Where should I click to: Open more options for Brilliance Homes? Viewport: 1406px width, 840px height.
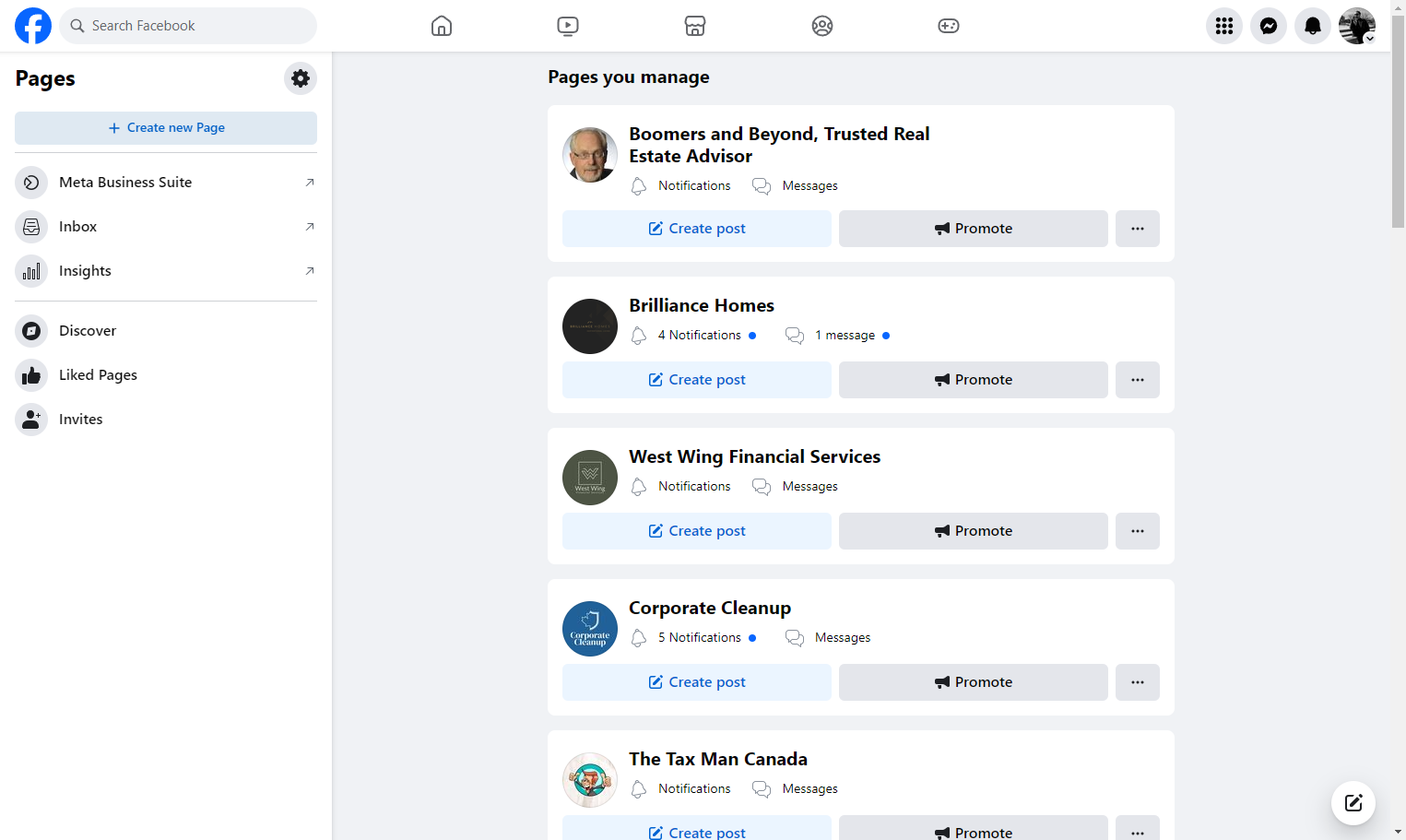1138,380
